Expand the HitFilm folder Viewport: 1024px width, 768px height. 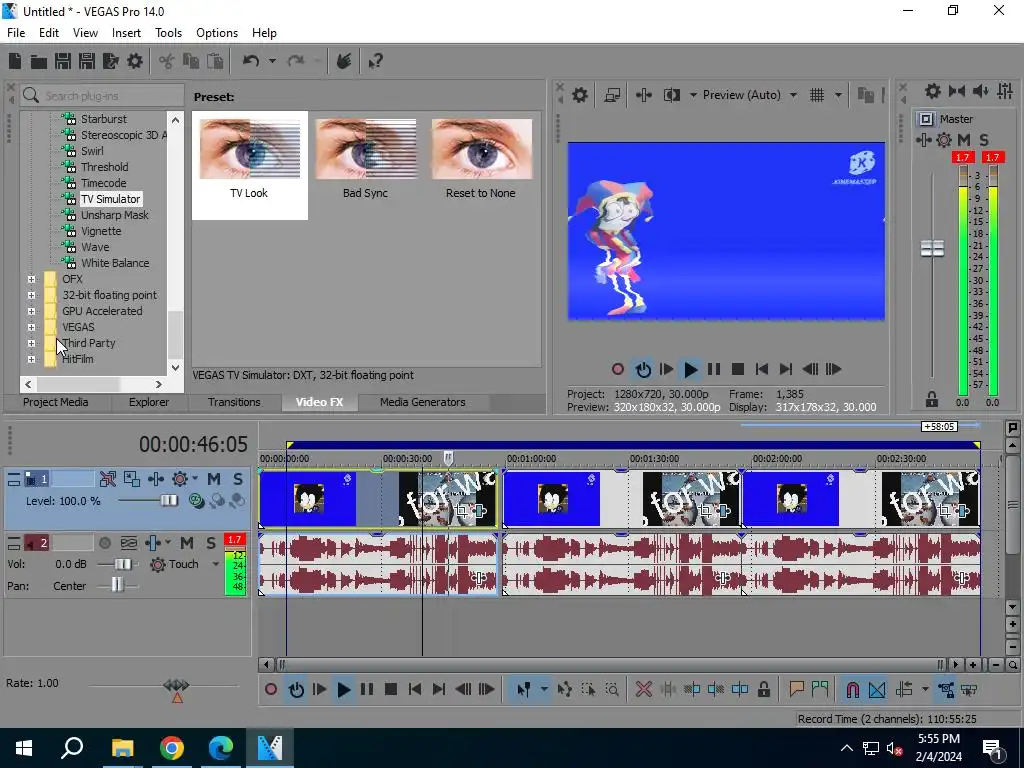(x=31, y=359)
